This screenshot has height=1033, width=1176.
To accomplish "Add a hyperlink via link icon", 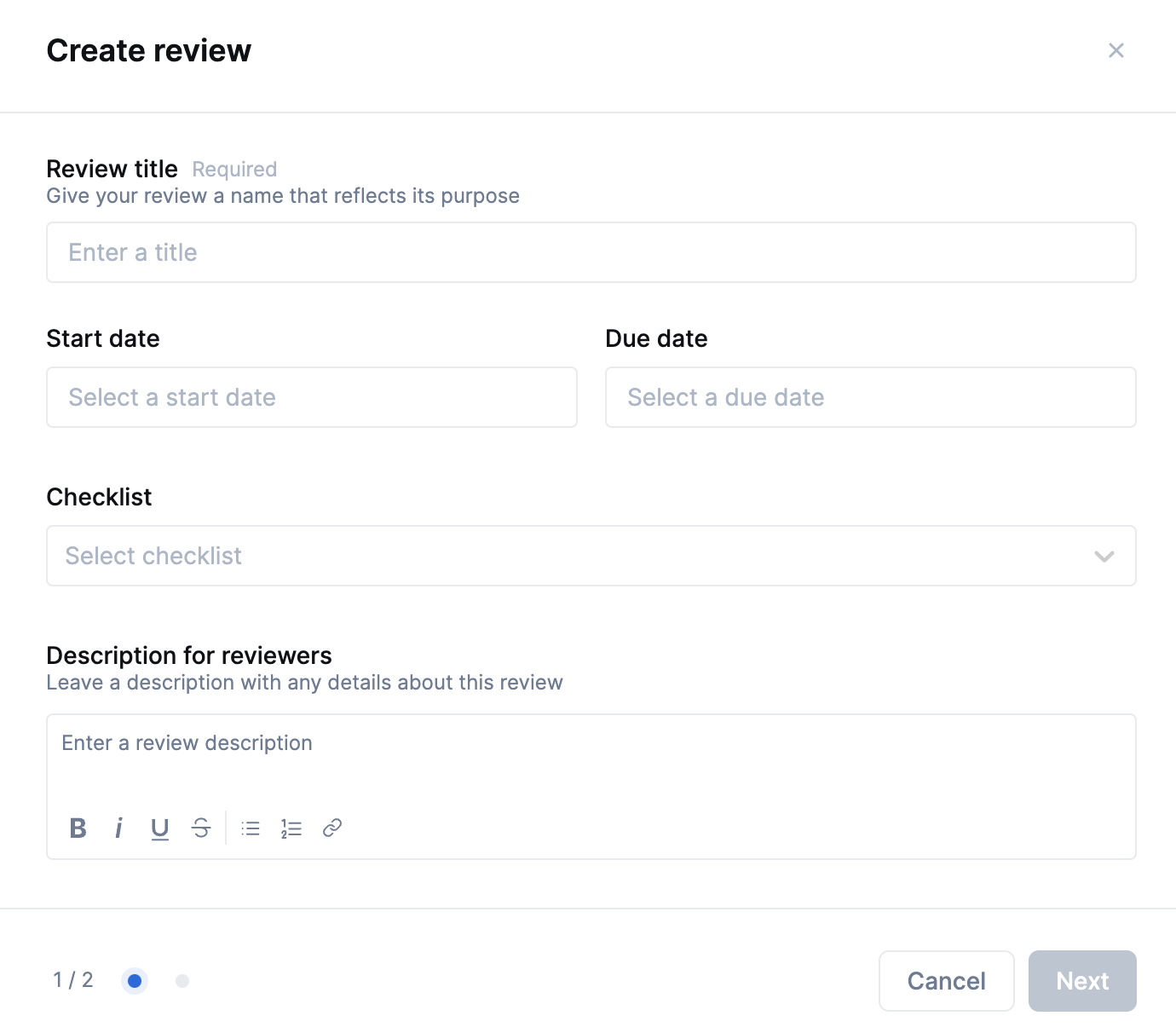I will click(332, 828).
